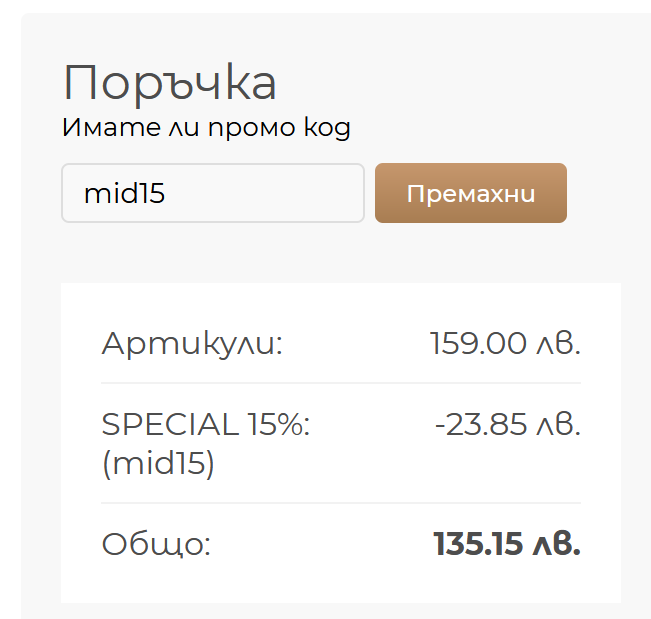The image size is (651, 619).
Task: Select the Общо: total label
Action: click(x=156, y=545)
